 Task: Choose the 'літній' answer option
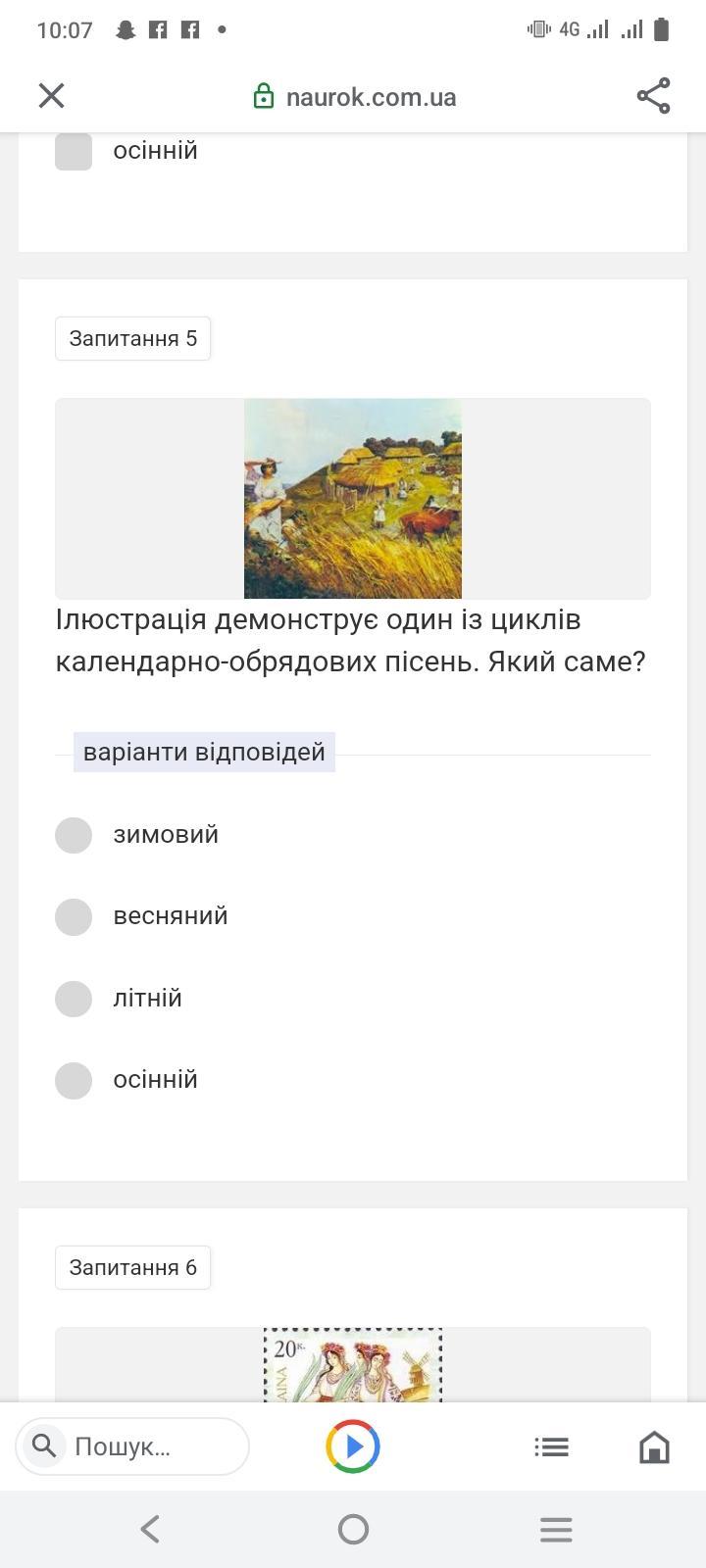[74, 999]
